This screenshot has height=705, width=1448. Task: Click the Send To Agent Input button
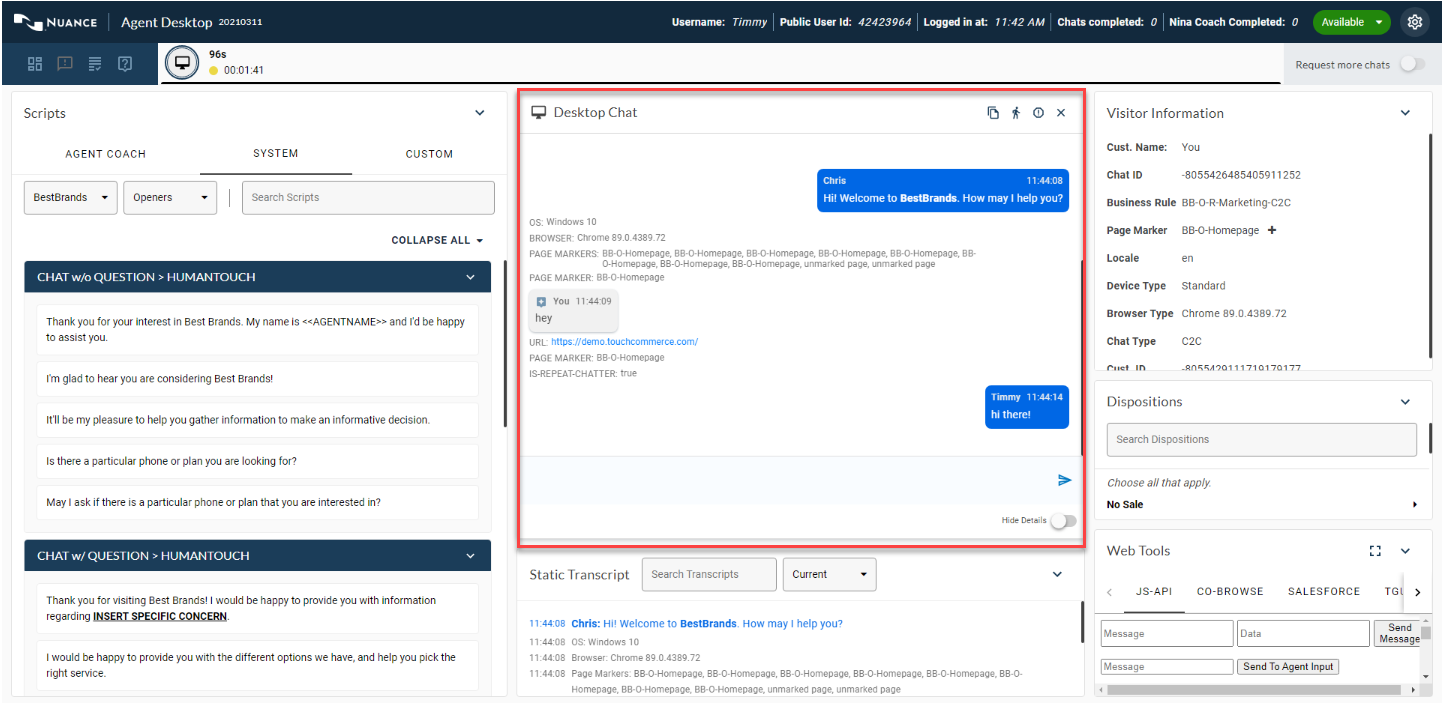(1288, 667)
